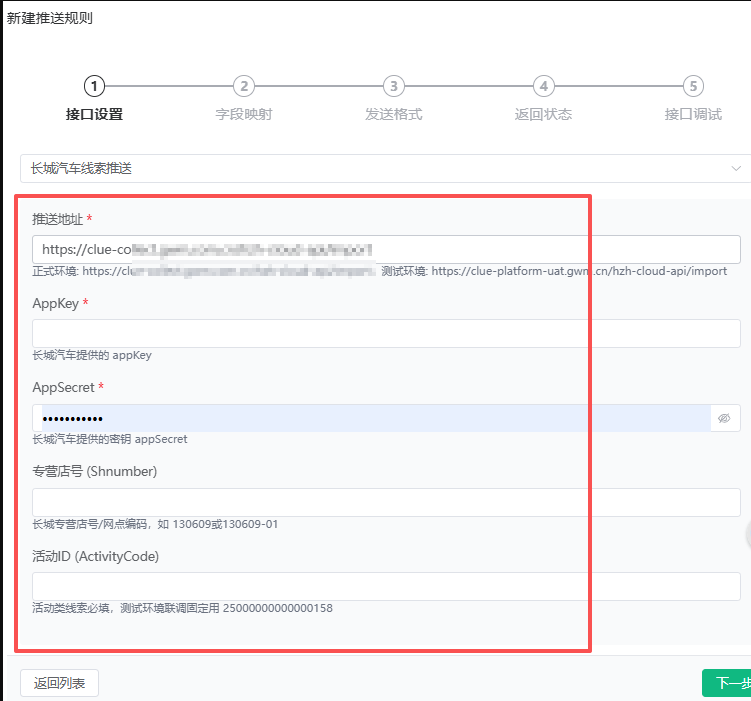The width and height of the screenshot is (751, 701).
Task: Click the 测试环境 URL hint text
Action: pyautogui.click(x=554, y=271)
